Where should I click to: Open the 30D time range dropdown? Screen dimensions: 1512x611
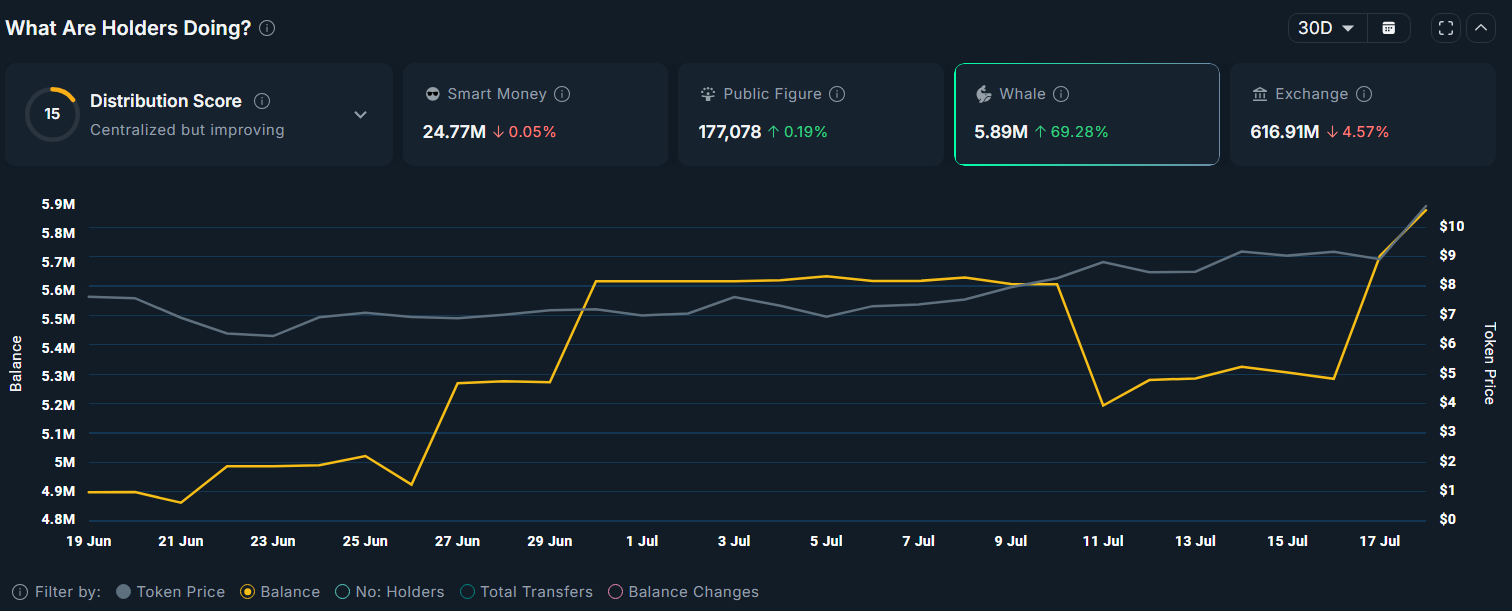(x=1326, y=28)
